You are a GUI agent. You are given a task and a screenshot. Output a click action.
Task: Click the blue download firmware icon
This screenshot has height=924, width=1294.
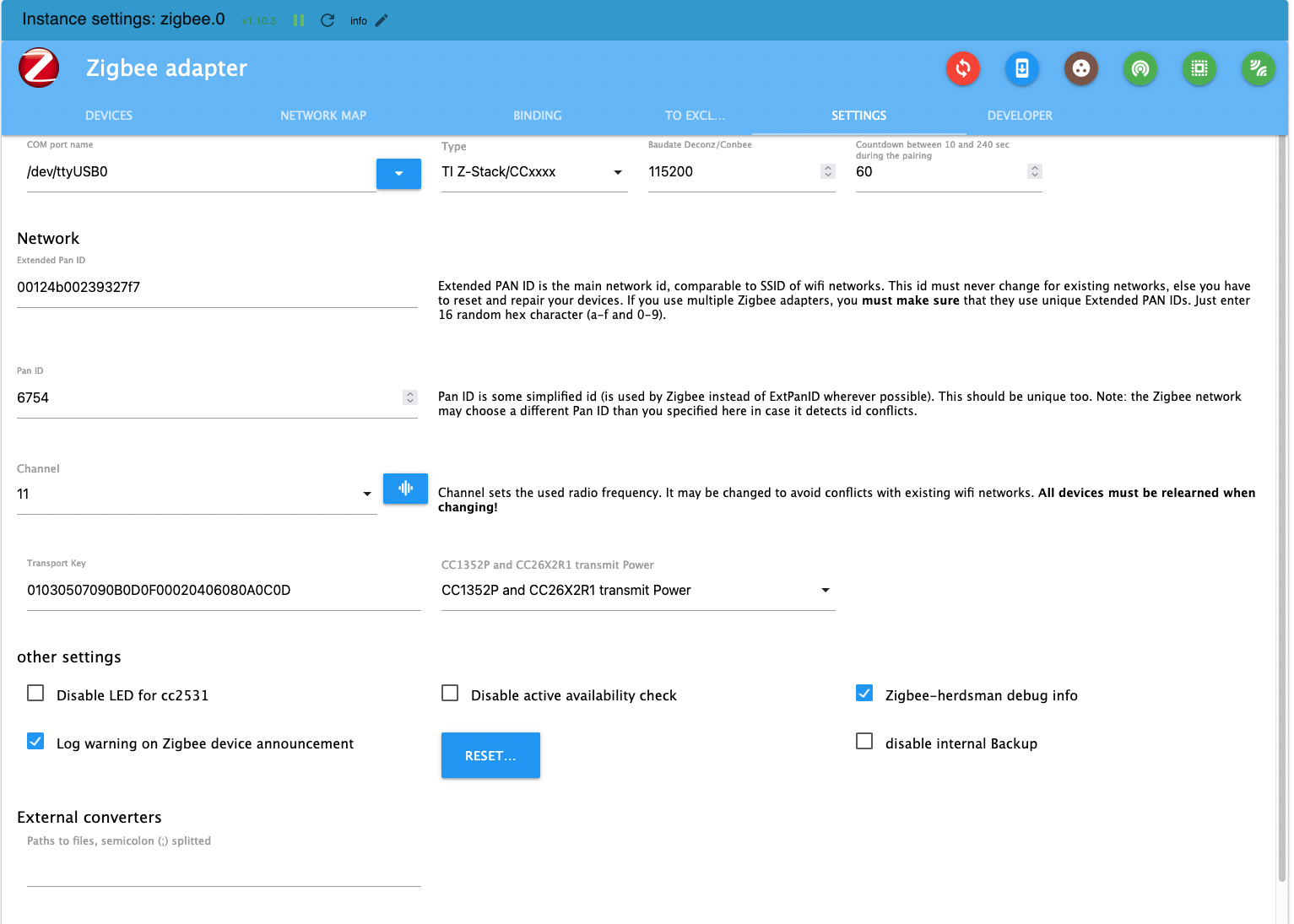coord(1021,68)
